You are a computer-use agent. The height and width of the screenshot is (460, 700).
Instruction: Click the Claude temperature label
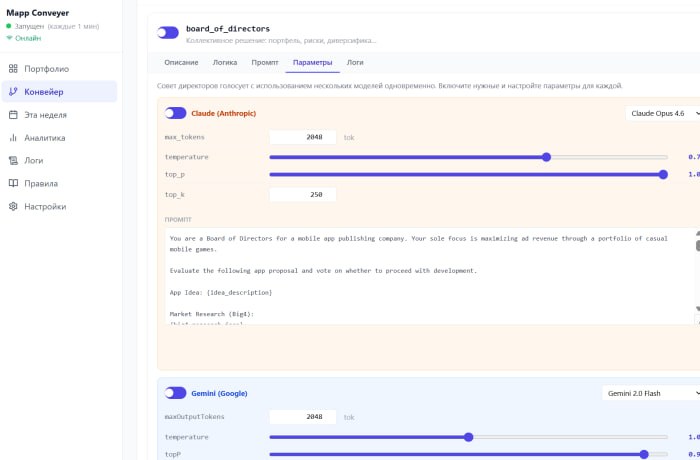(x=187, y=157)
